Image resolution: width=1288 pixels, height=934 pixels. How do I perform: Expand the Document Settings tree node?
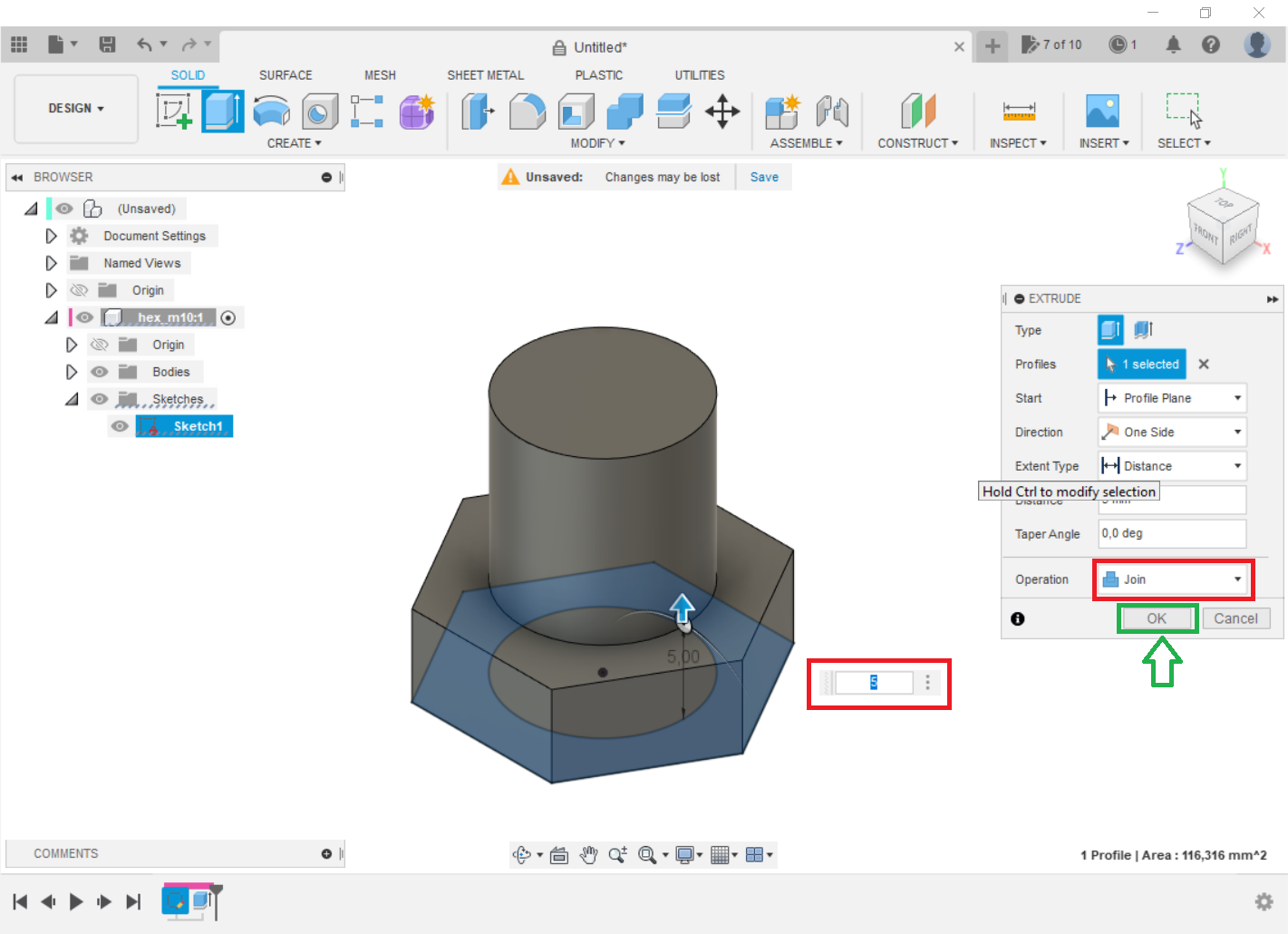52,236
